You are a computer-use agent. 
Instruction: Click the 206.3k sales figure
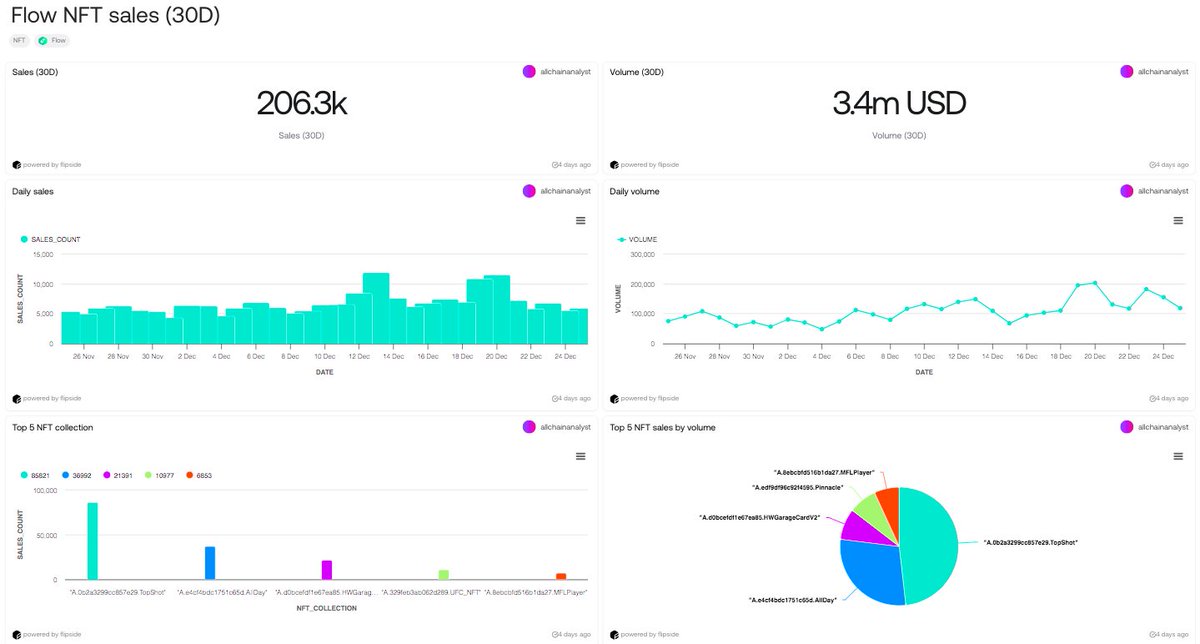click(302, 104)
